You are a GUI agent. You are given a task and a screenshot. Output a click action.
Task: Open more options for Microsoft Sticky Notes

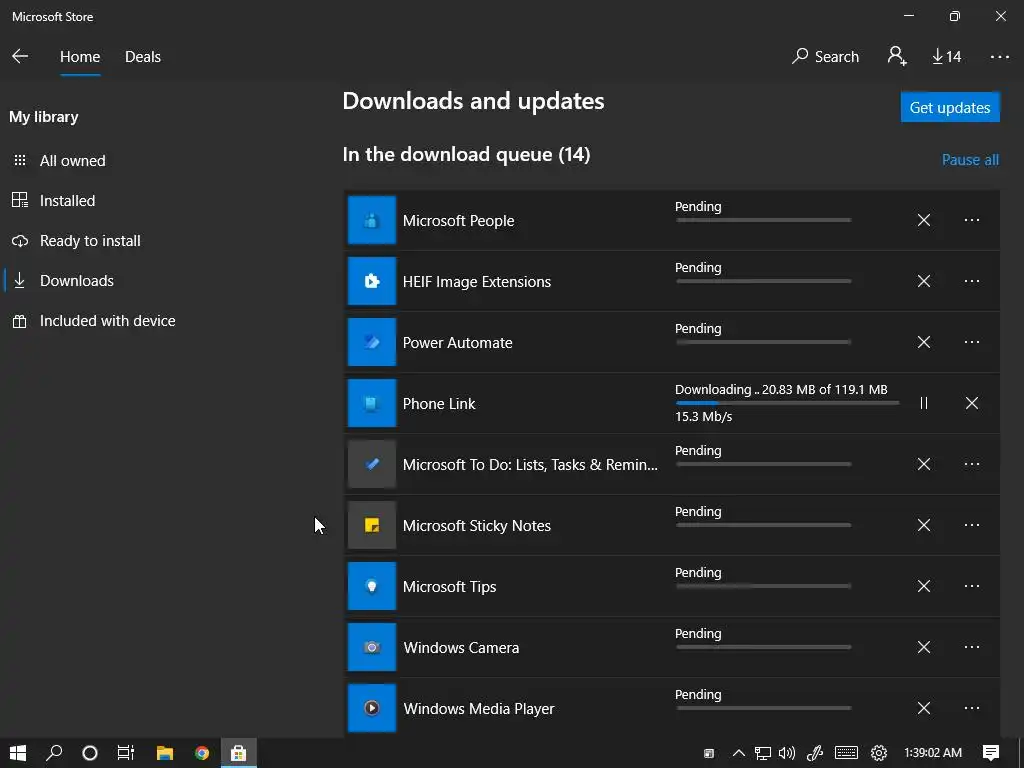tap(972, 525)
